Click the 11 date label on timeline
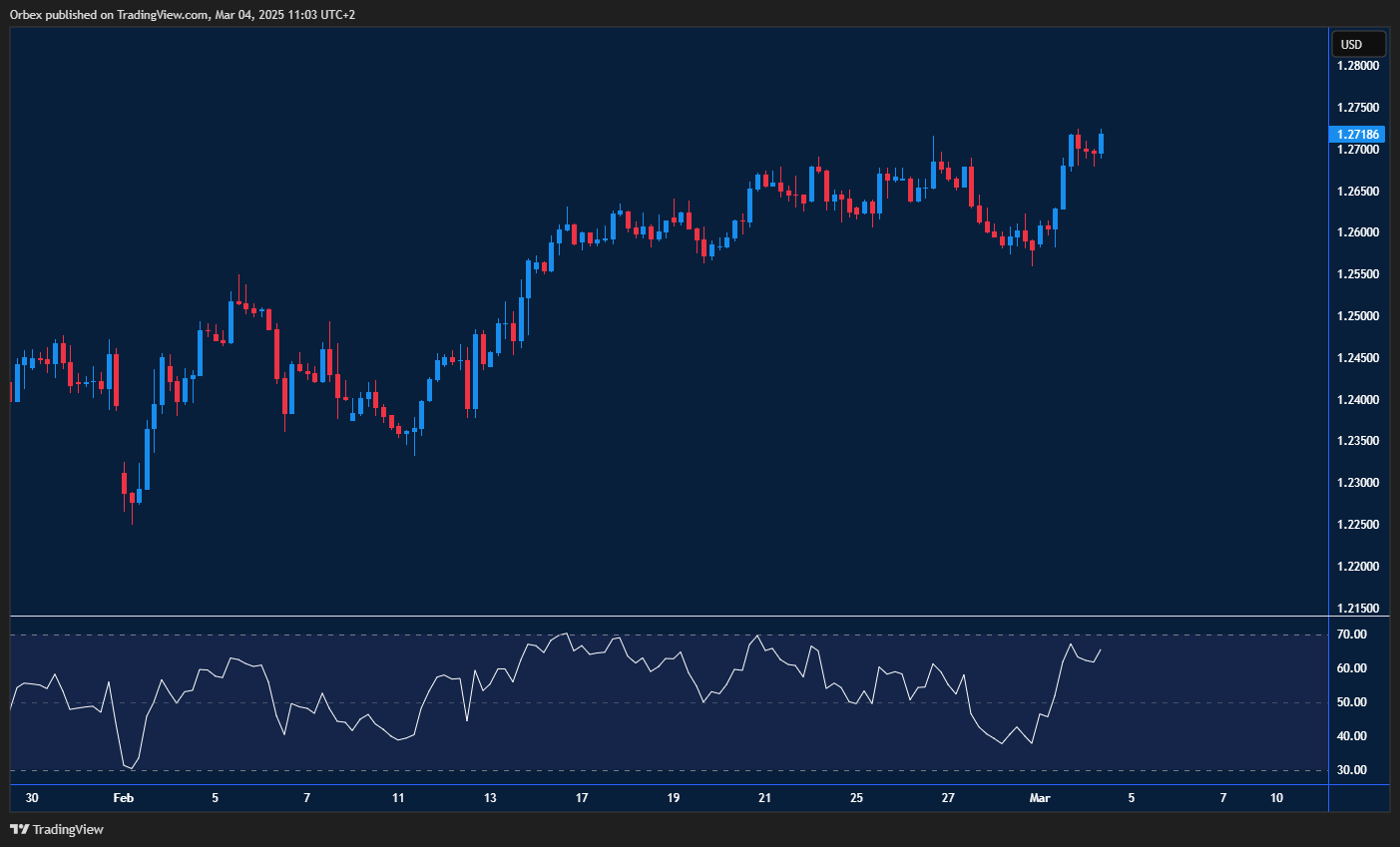1400x847 pixels. pyautogui.click(x=397, y=797)
